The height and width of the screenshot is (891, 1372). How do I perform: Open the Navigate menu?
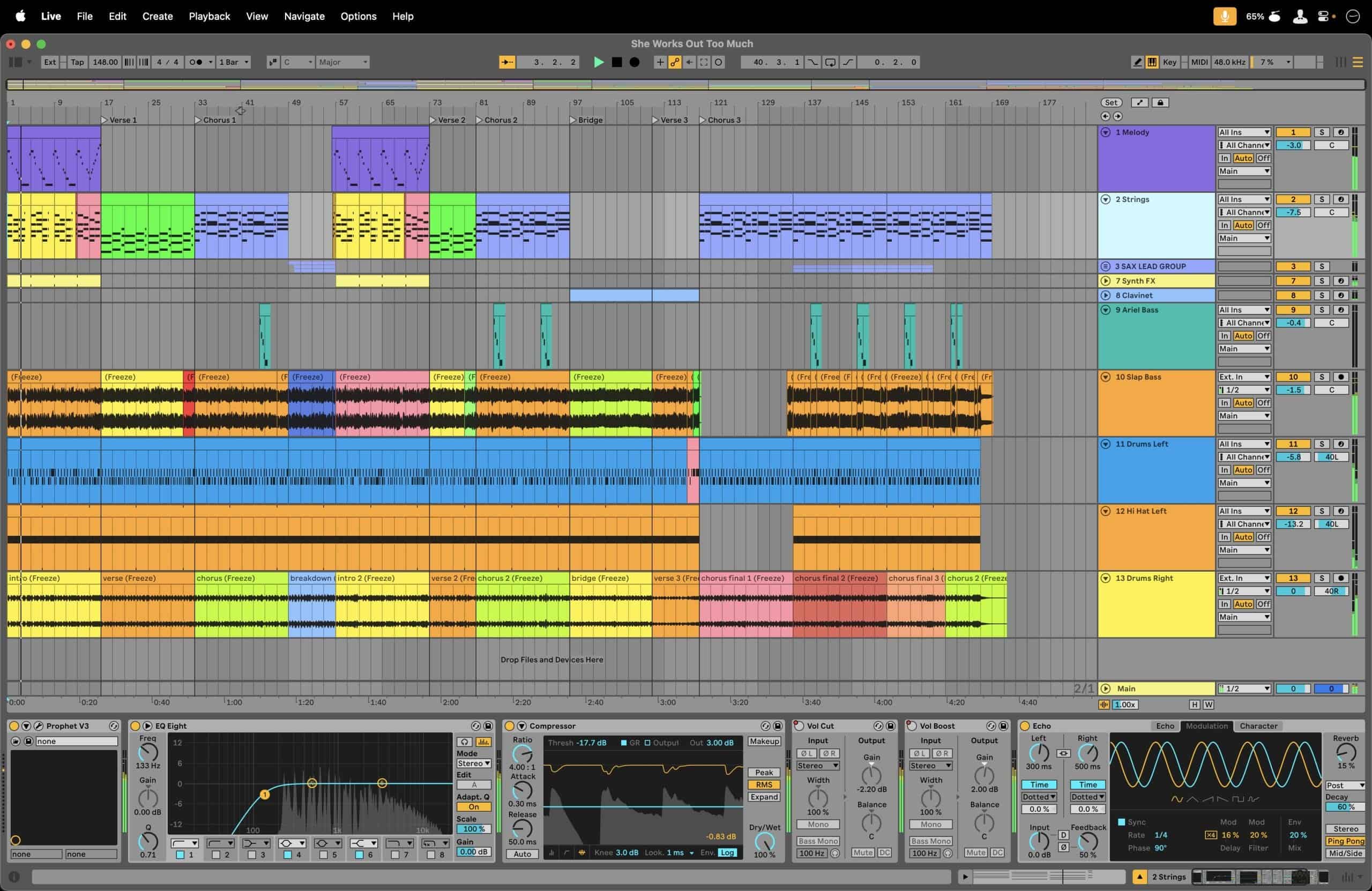(x=304, y=16)
